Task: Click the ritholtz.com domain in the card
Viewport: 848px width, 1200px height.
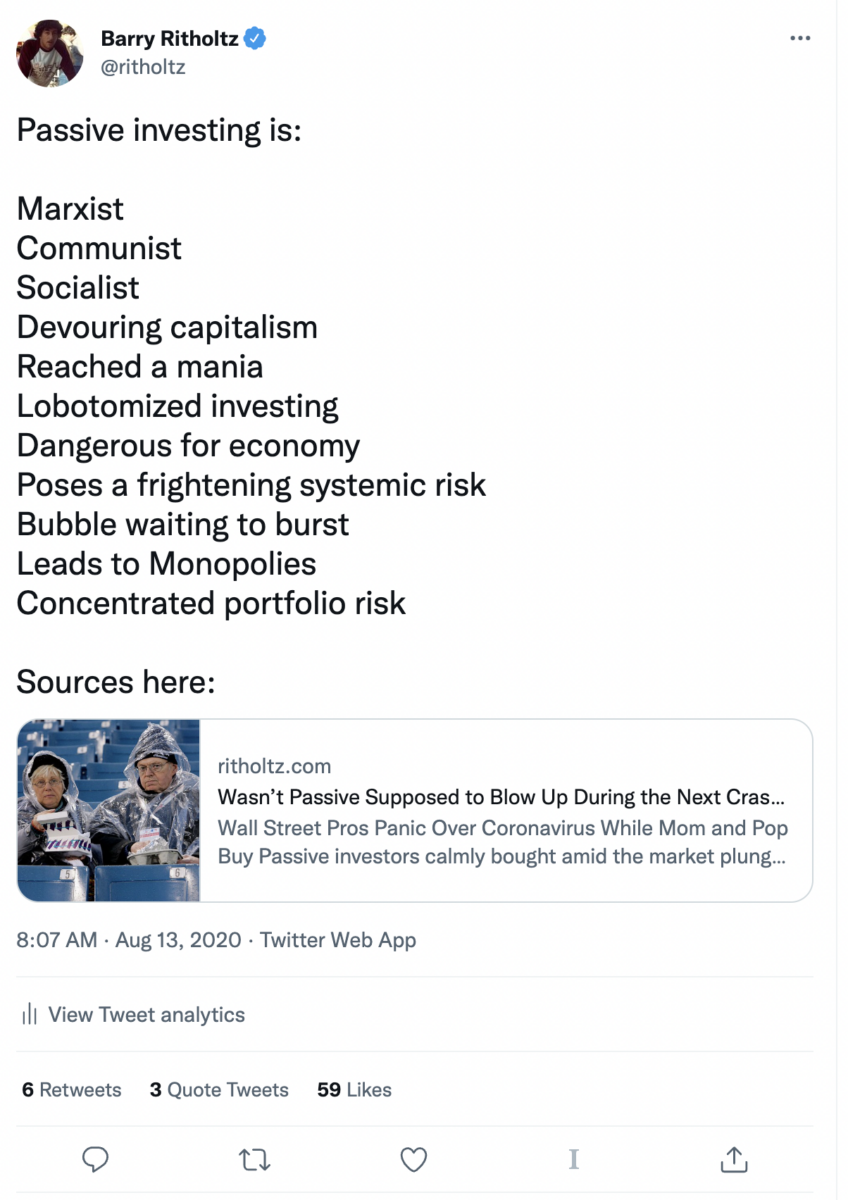Action: [x=274, y=766]
